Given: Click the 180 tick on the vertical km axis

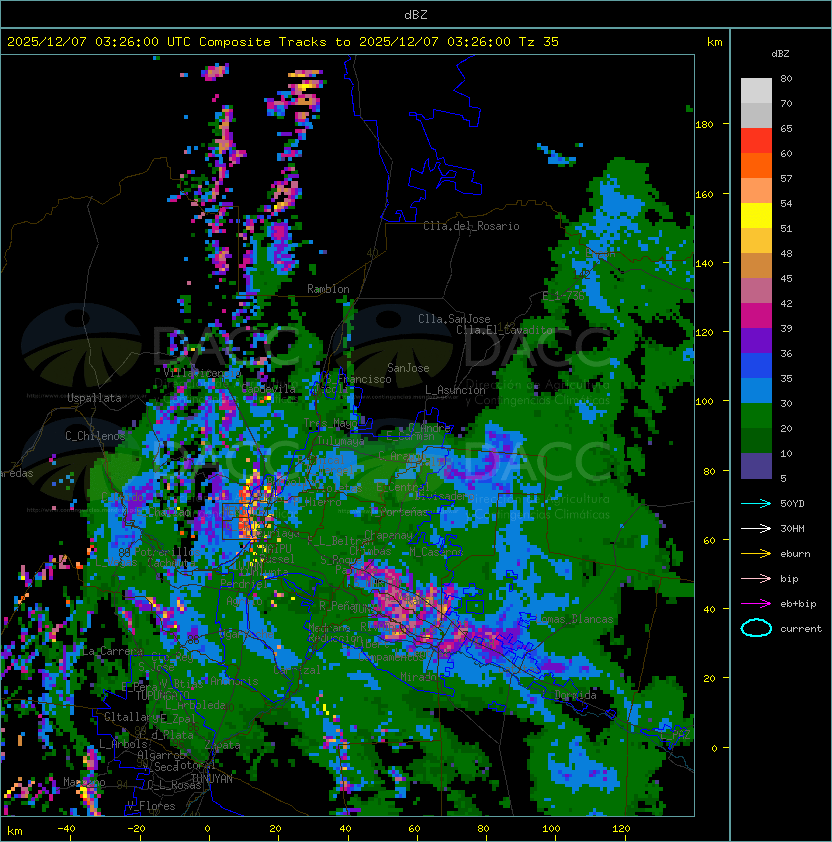Looking at the screenshot, I should coord(704,125).
